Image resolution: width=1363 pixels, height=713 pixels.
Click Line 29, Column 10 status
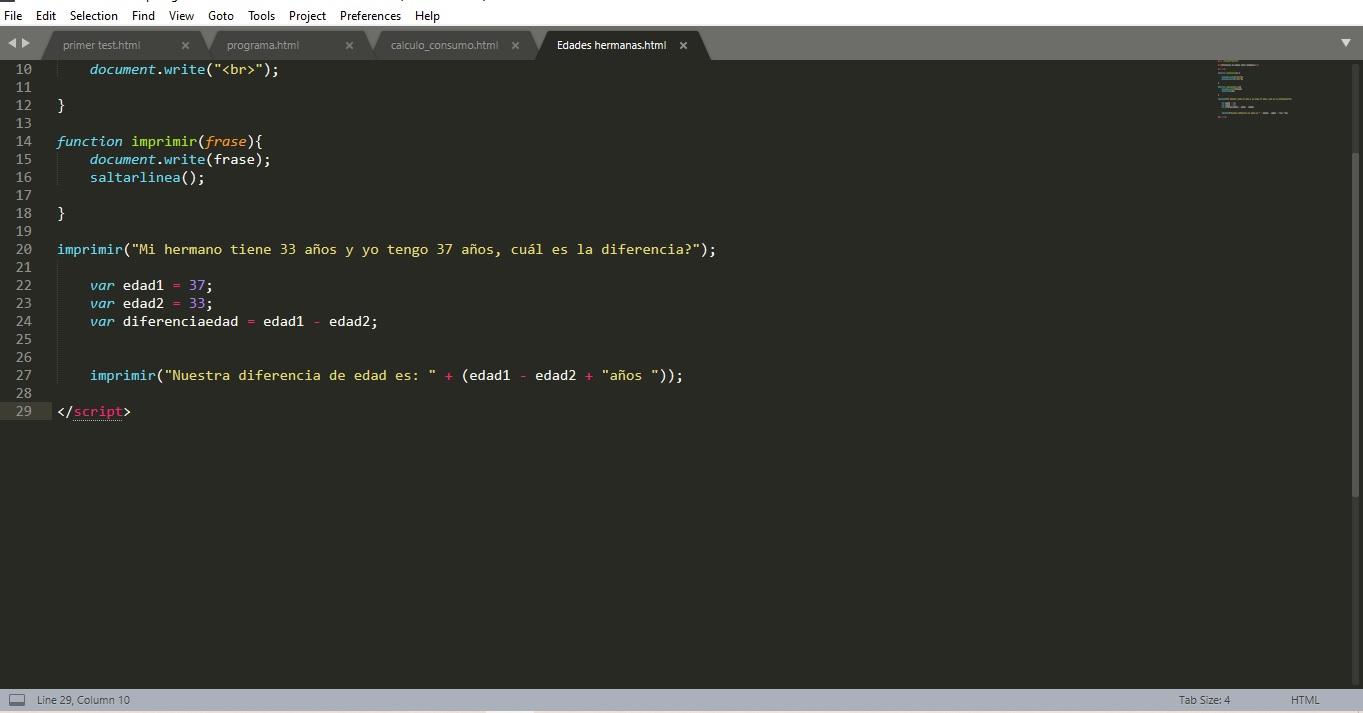83,700
